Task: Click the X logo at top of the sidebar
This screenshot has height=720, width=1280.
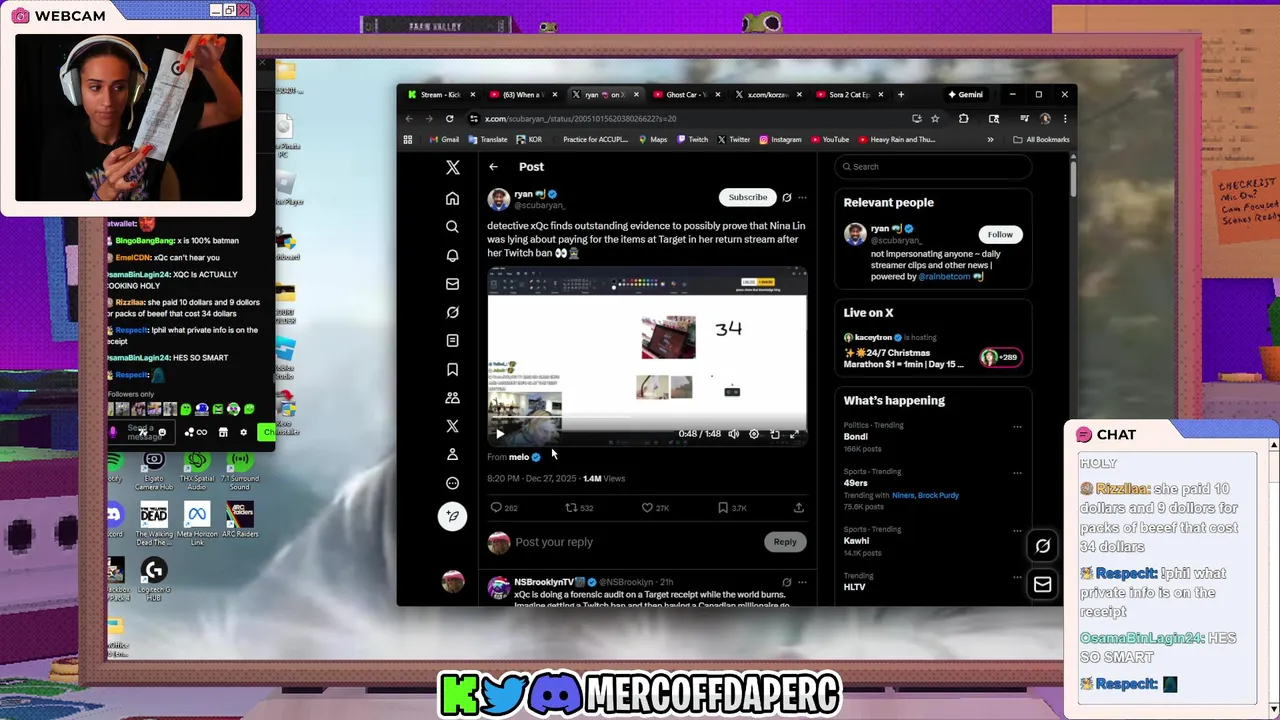Action: 452,168
